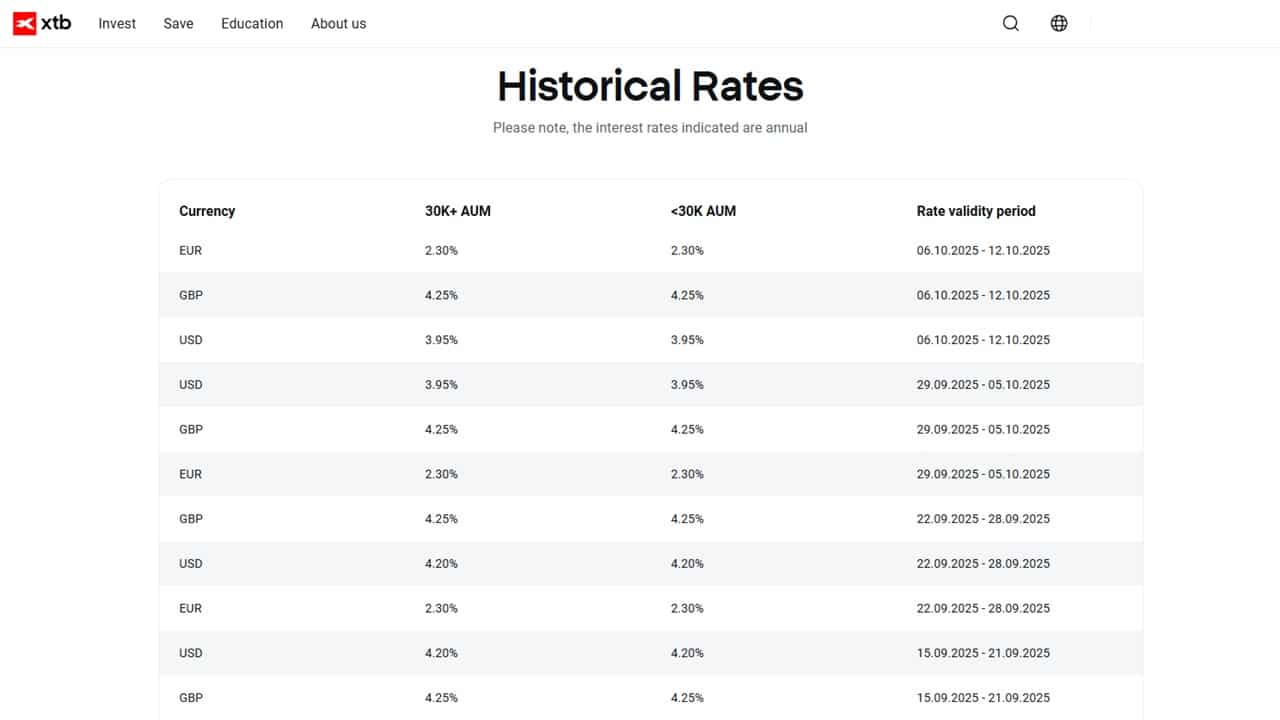This screenshot has width=1280, height=720.
Task: Open the search icon
Action: click(1011, 23)
